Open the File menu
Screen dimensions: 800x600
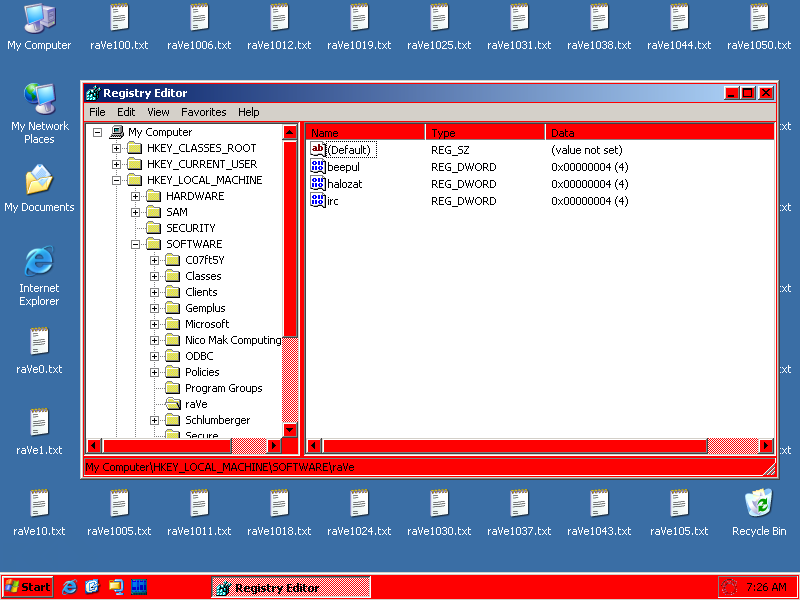tap(97, 112)
